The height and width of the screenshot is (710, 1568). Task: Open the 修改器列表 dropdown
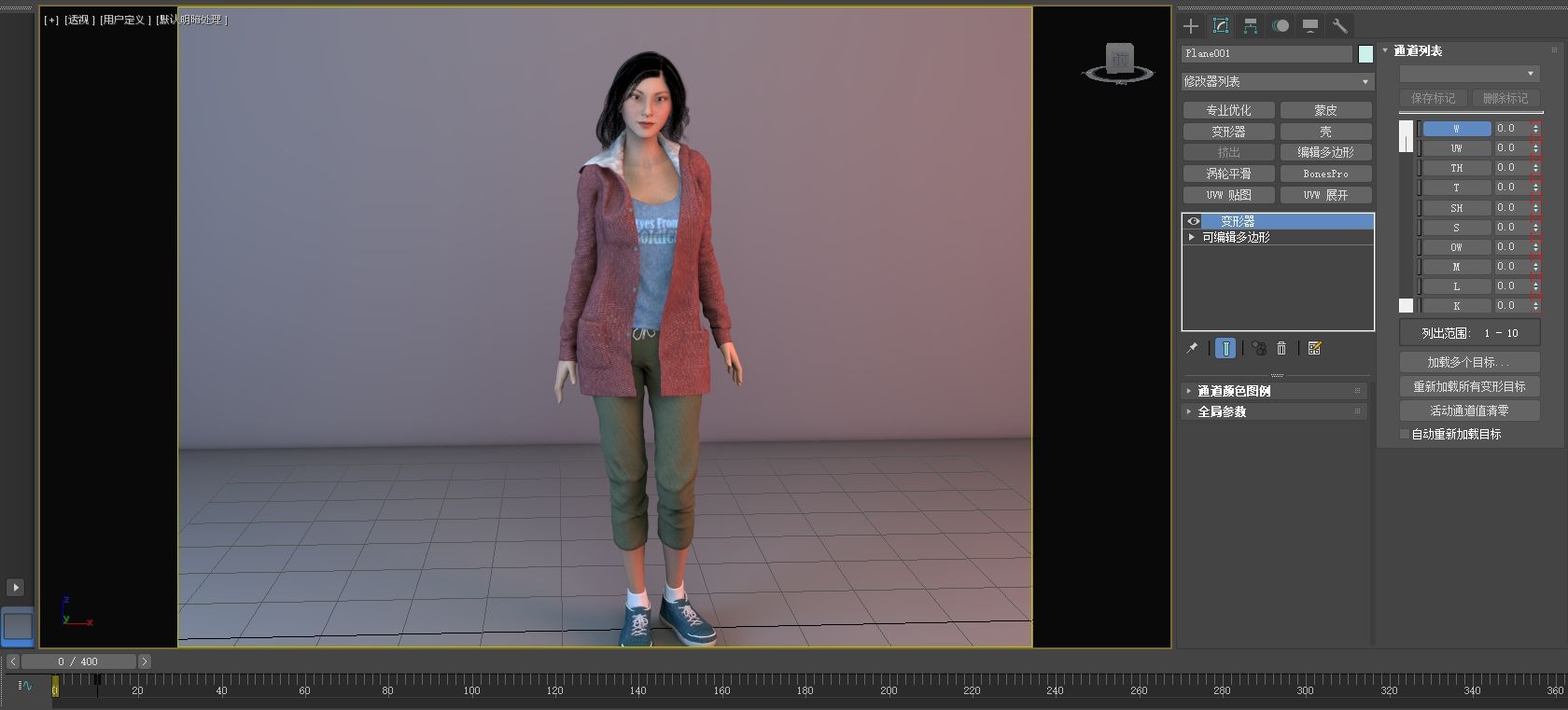pos(1277,82)
